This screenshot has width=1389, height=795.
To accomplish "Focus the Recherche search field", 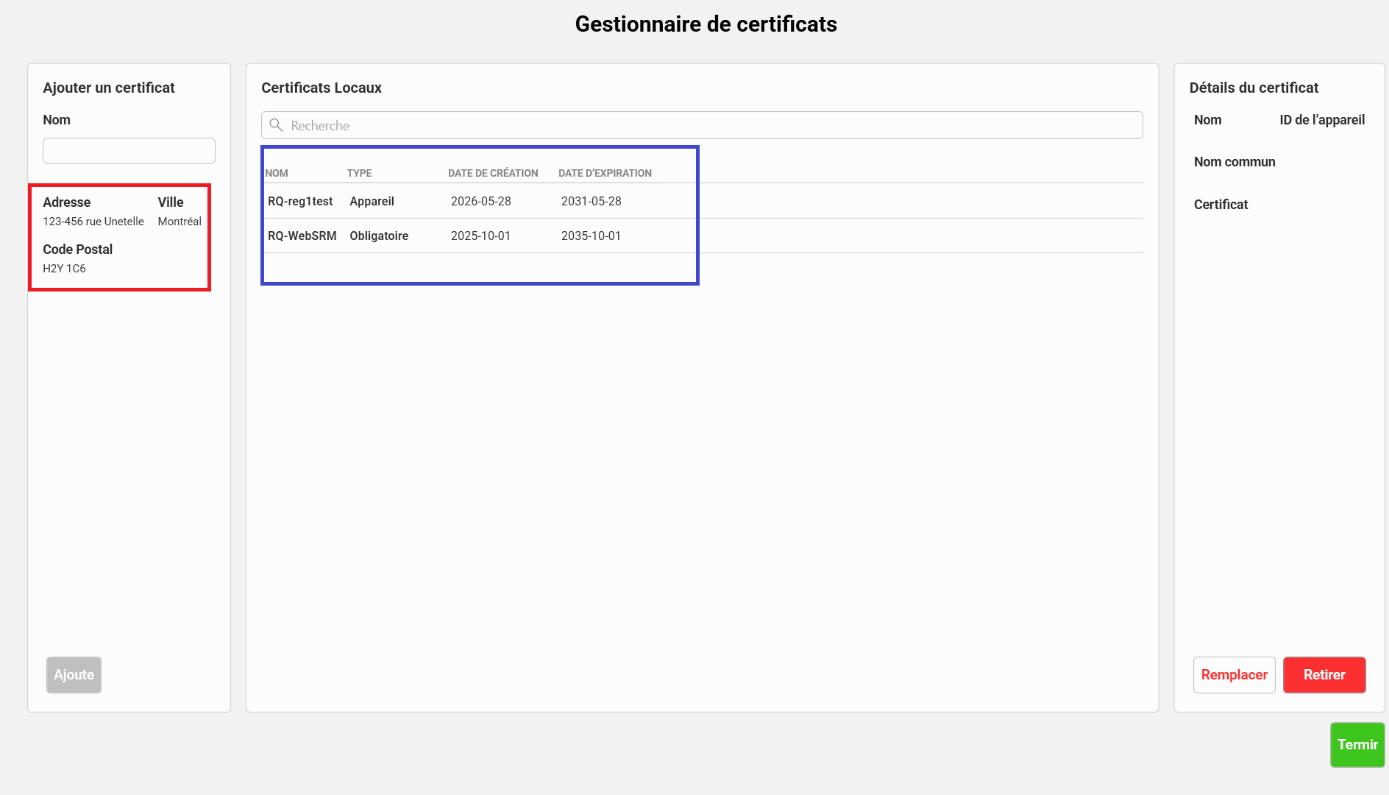I will coord(702,125).
